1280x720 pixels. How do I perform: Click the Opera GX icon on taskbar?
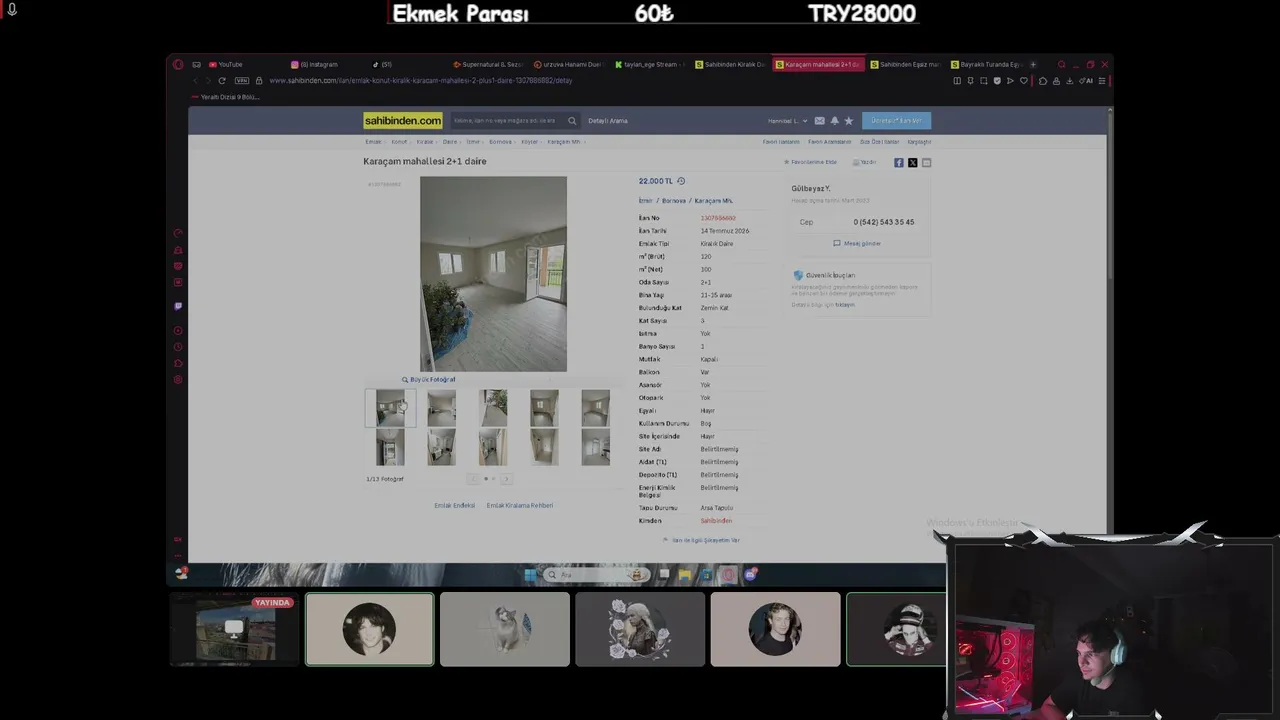pyautogui.click(x=728, y=574)
